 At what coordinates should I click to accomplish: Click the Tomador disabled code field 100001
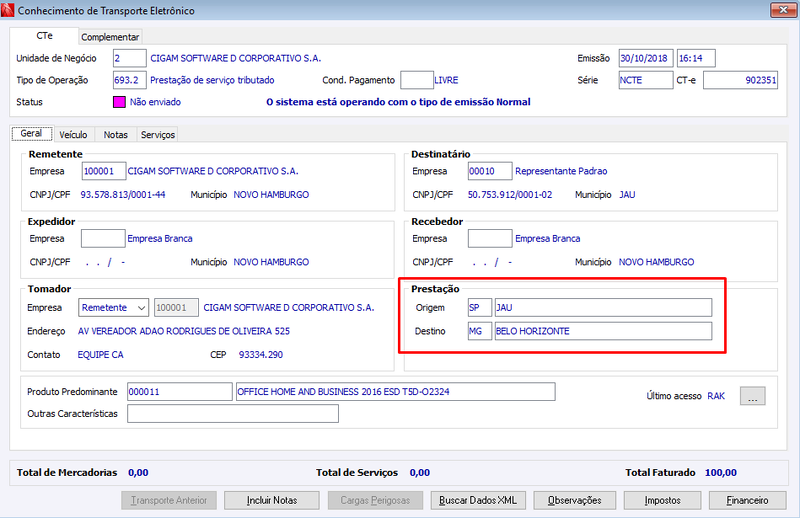click(176, 308)
